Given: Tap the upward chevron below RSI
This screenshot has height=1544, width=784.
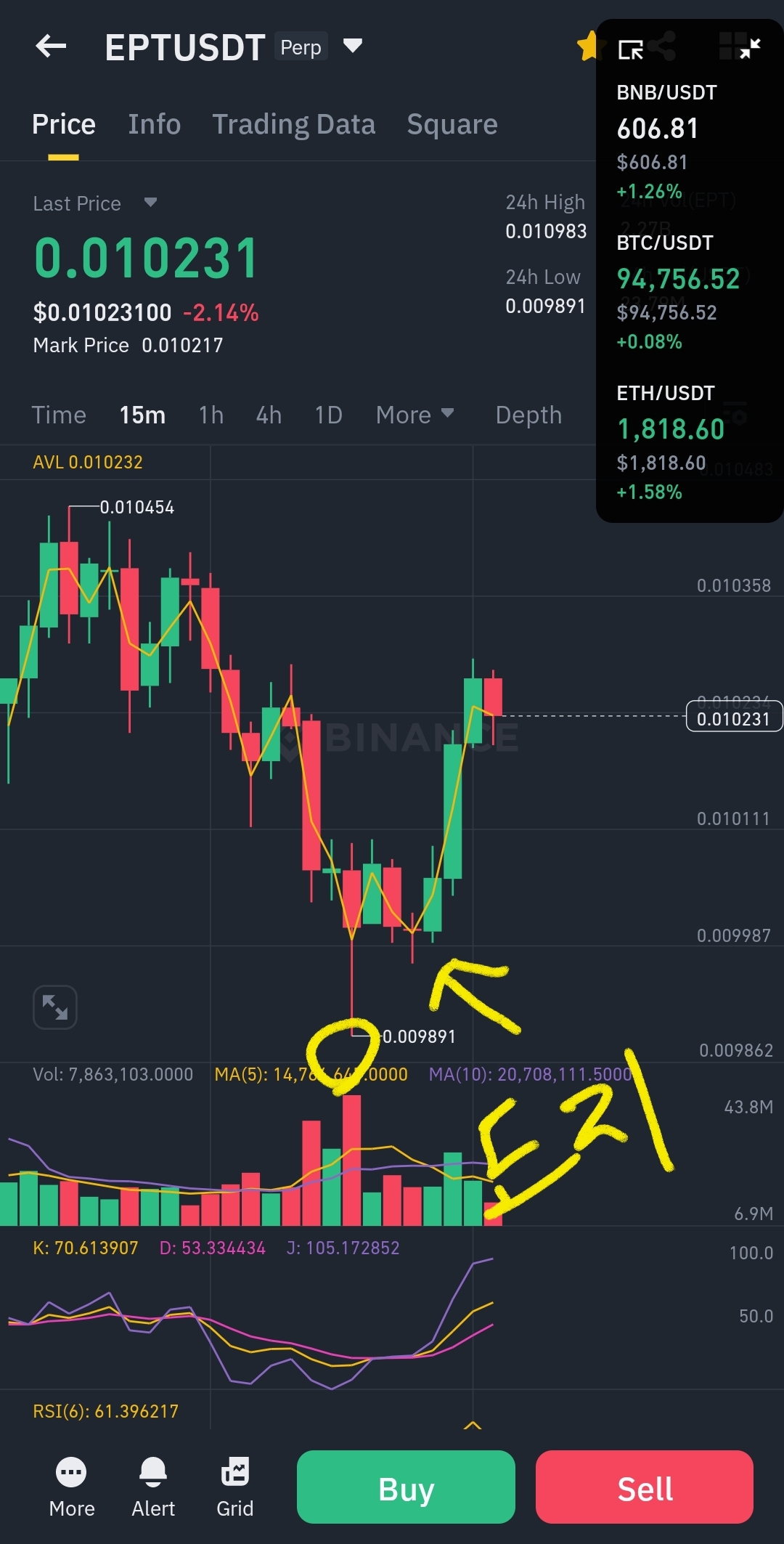Looking at the screenshot, I should tap(473, 1425).
